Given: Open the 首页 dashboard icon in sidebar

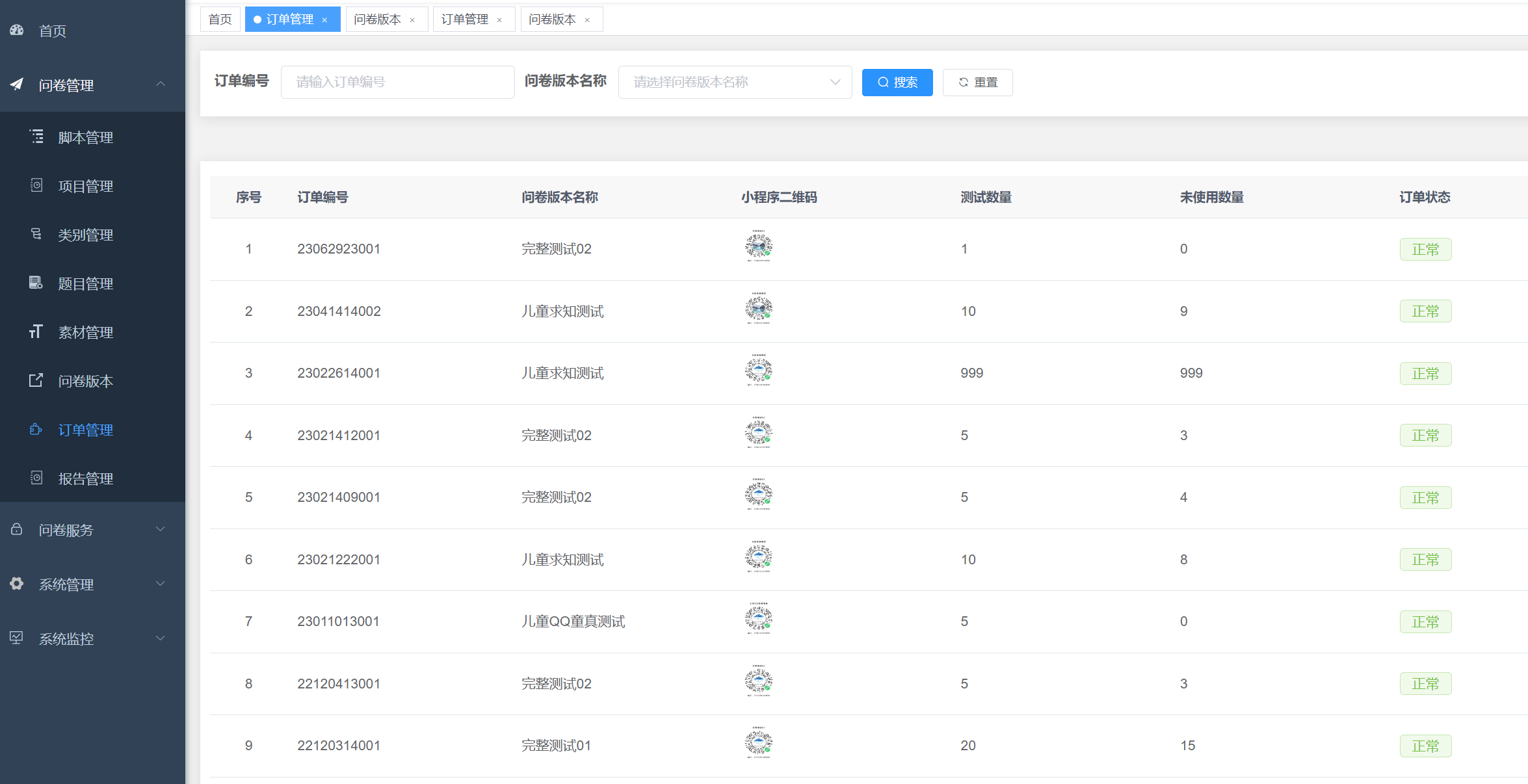Looking at the screenshot, I should tap(17, 30).
